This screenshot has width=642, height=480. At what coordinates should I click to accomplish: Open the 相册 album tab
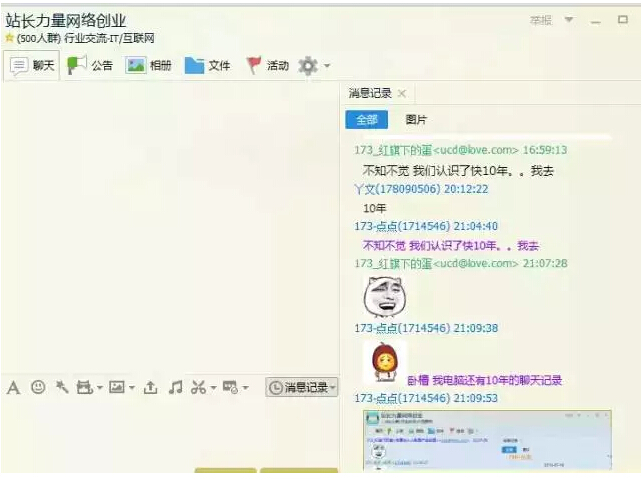149,66
